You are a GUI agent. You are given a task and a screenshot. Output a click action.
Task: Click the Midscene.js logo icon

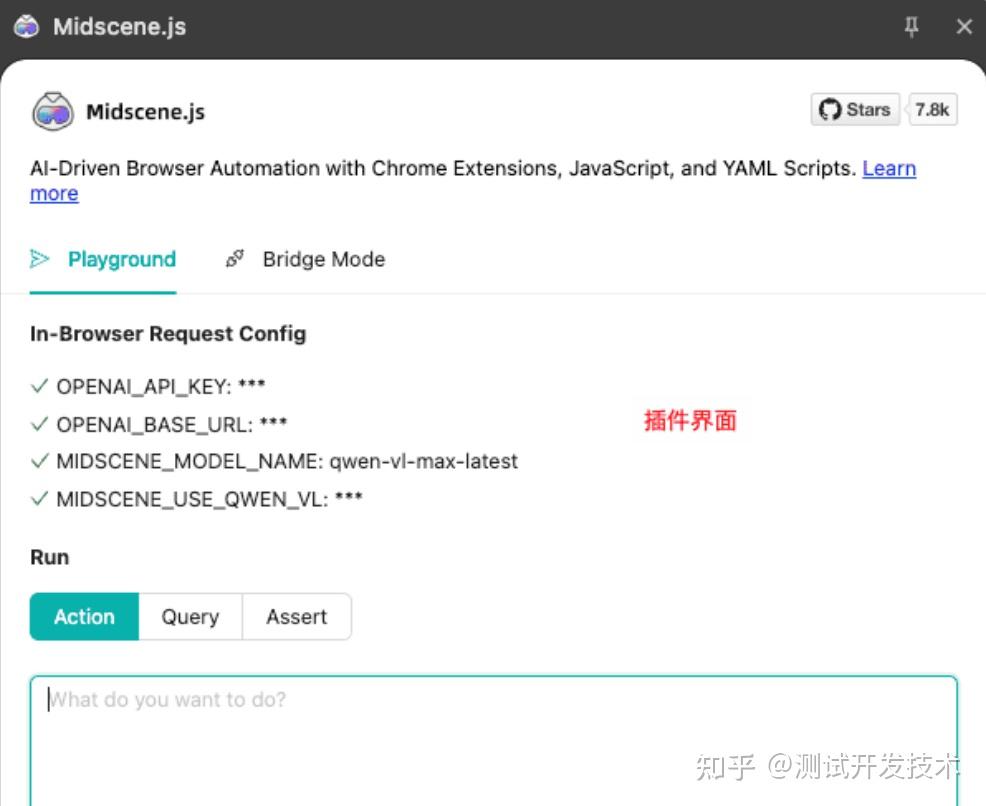coord(52,111)
